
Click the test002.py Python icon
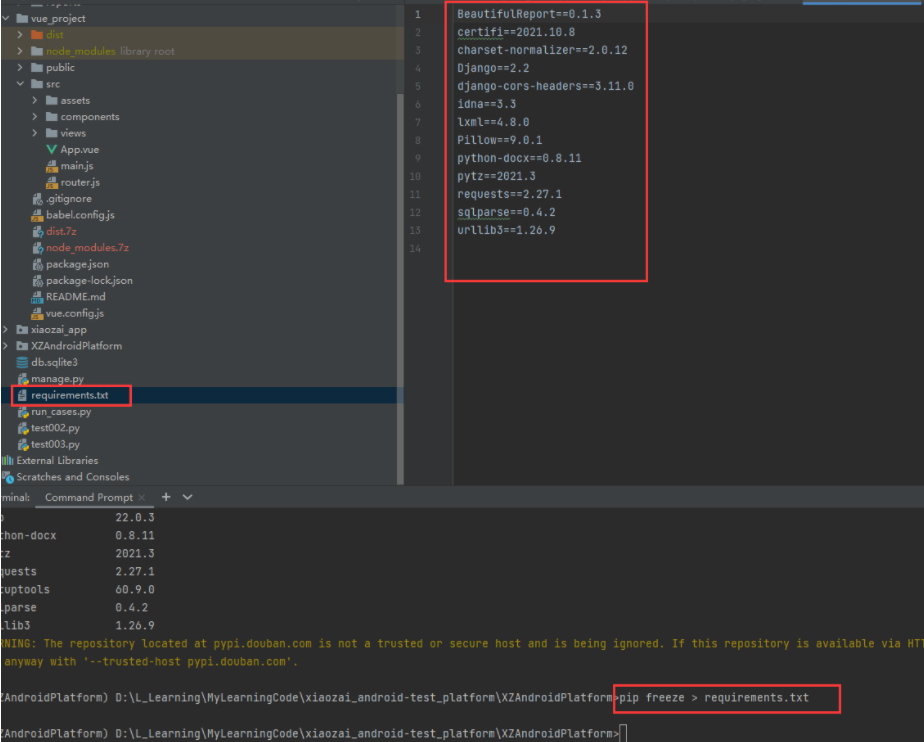23,428
